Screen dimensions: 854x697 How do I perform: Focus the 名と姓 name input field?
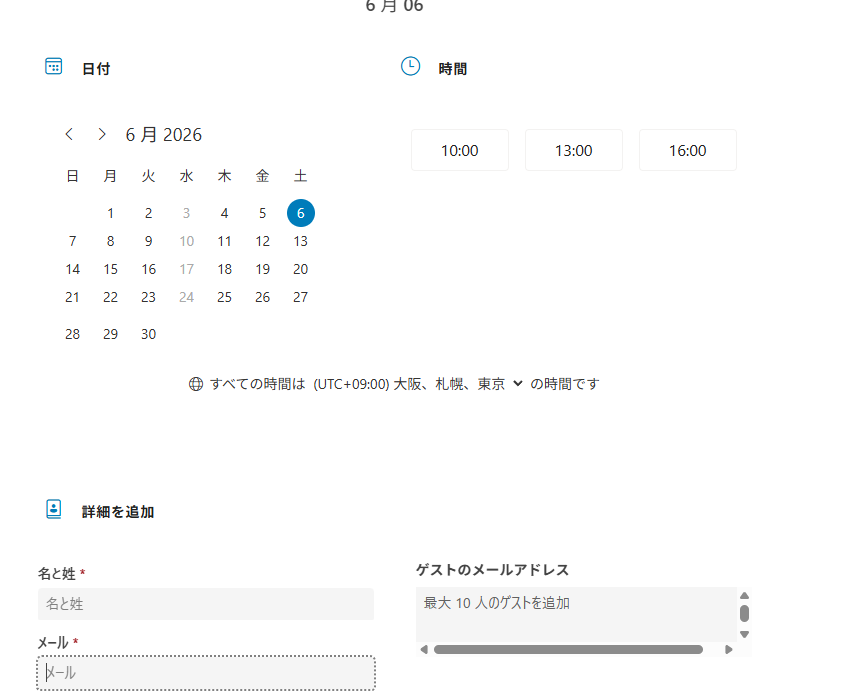[x=206, y=604]
